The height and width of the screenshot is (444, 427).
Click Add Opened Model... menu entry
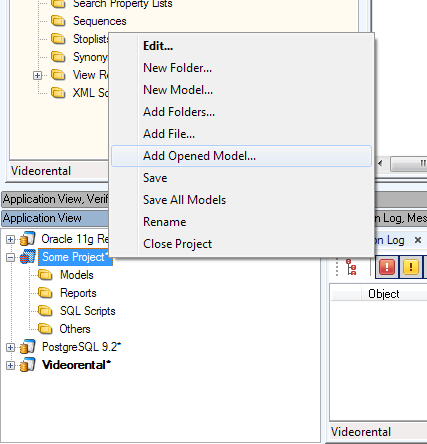tap(241, 156)
